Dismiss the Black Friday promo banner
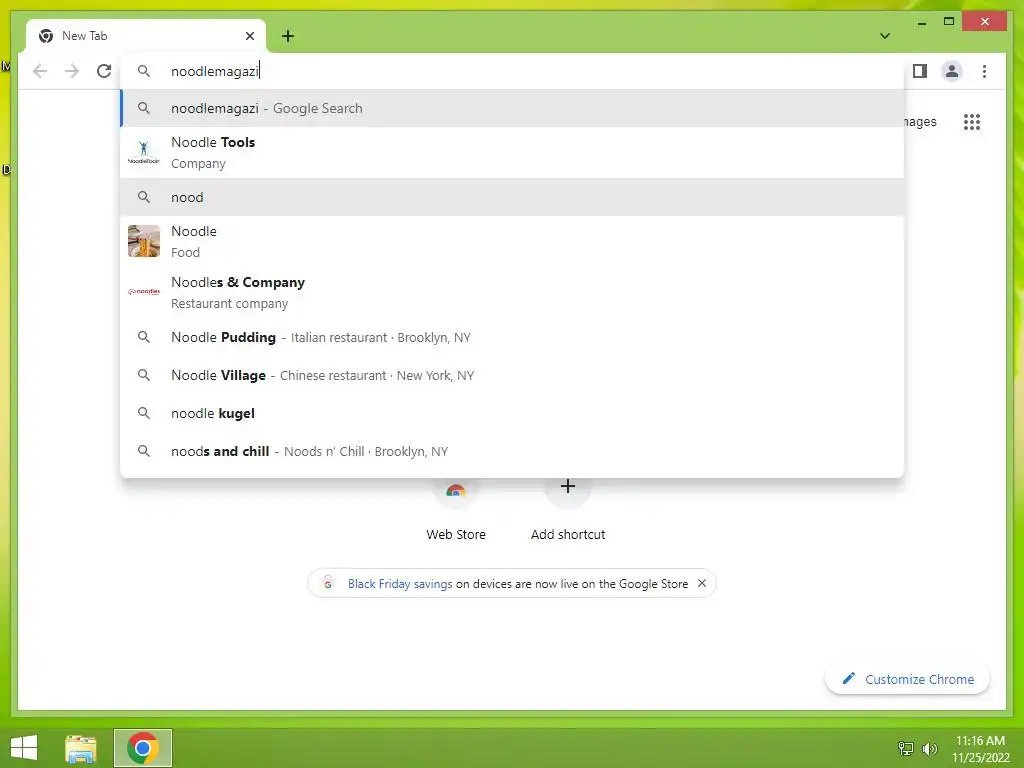 click(x=702, y=583)
